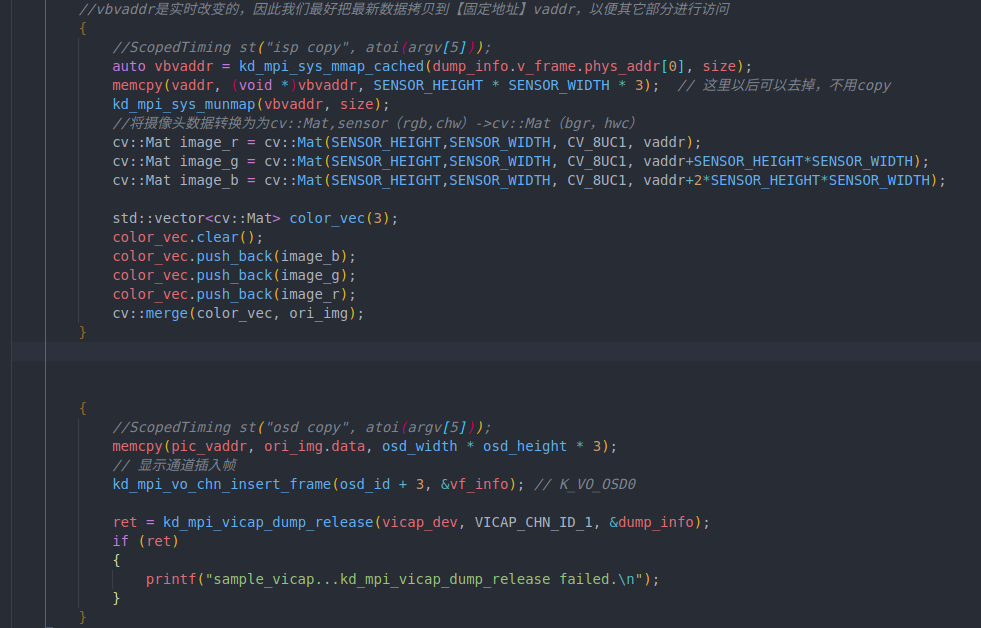Click kd_mpi_vo_chn_insert_frame call
The height and width of the screenshot is (628, 981).
(318, 485)
